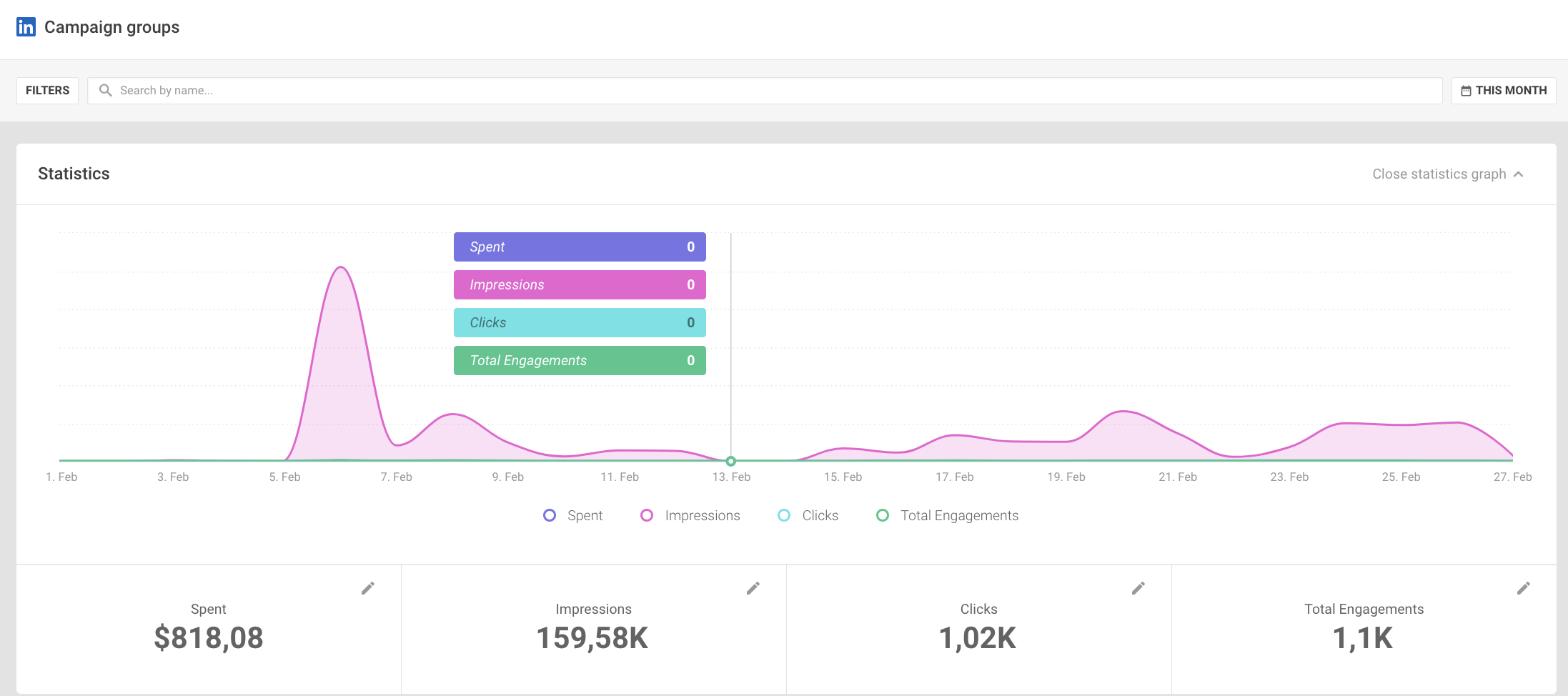Open the THIS MONTH date range picker
Image resolution: width=1568 pixels, height=696 pixels.
(1504, 91)
